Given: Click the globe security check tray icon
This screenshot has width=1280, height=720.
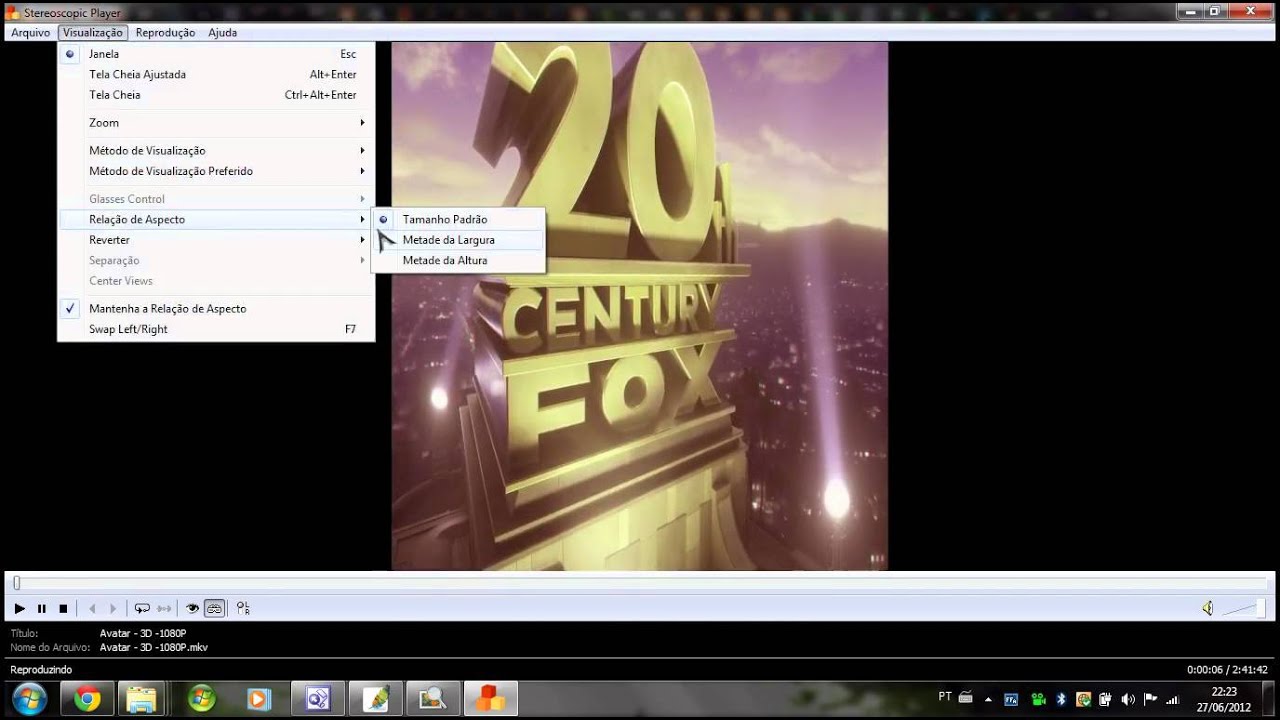Looking at the screenshot, I should [1083, 699].
